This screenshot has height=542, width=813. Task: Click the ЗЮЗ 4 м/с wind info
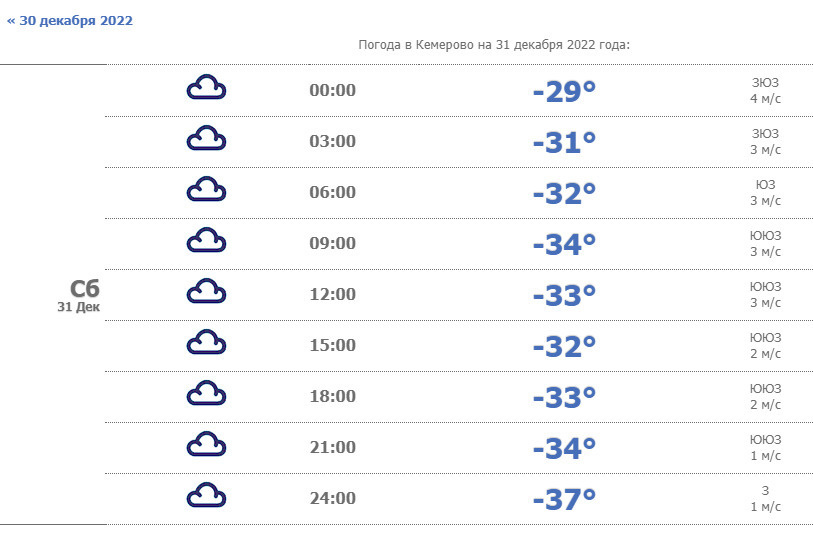click(x=765, y=90)
